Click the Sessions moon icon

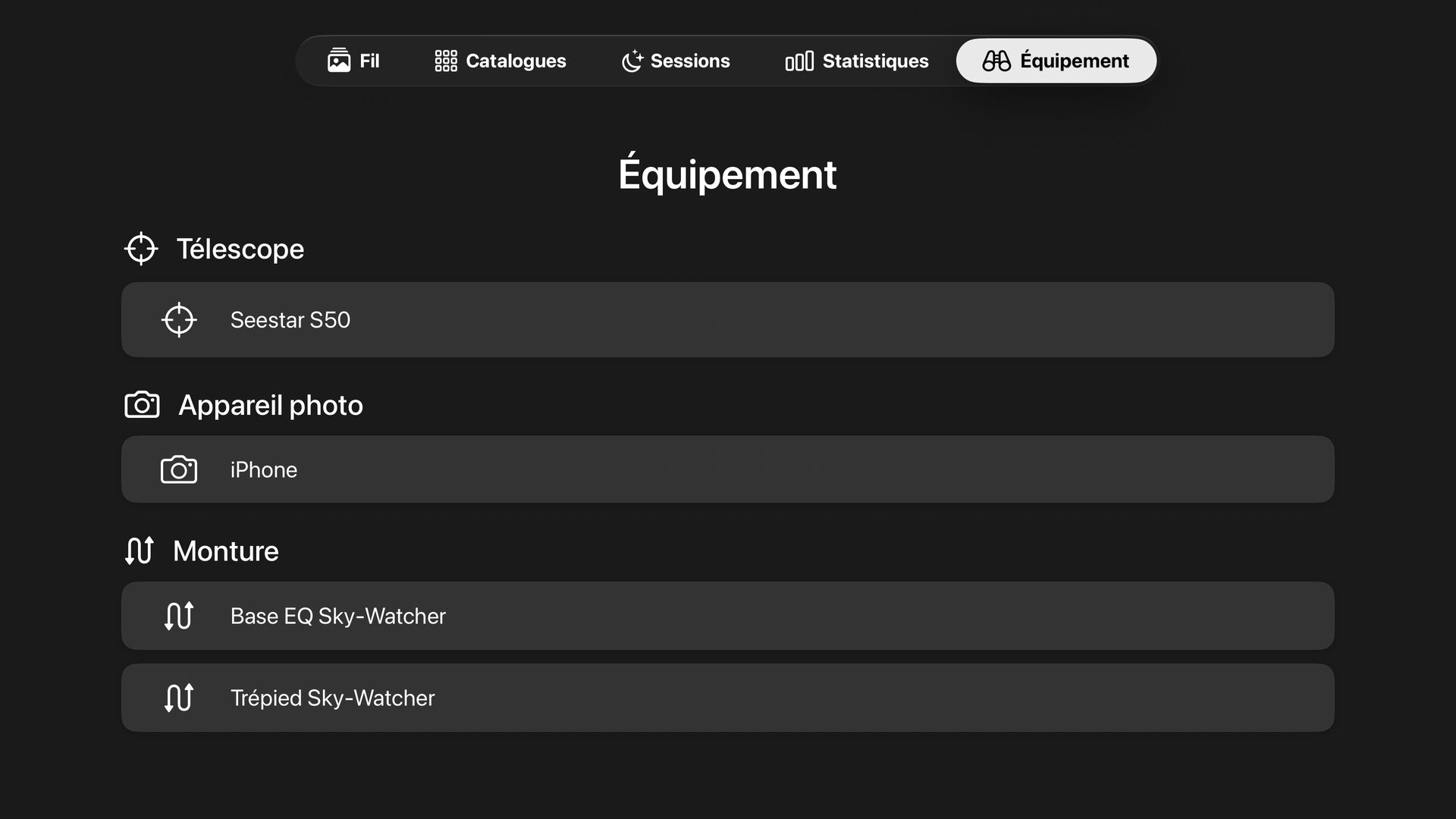pyautogui.click(x=632, y=61)
